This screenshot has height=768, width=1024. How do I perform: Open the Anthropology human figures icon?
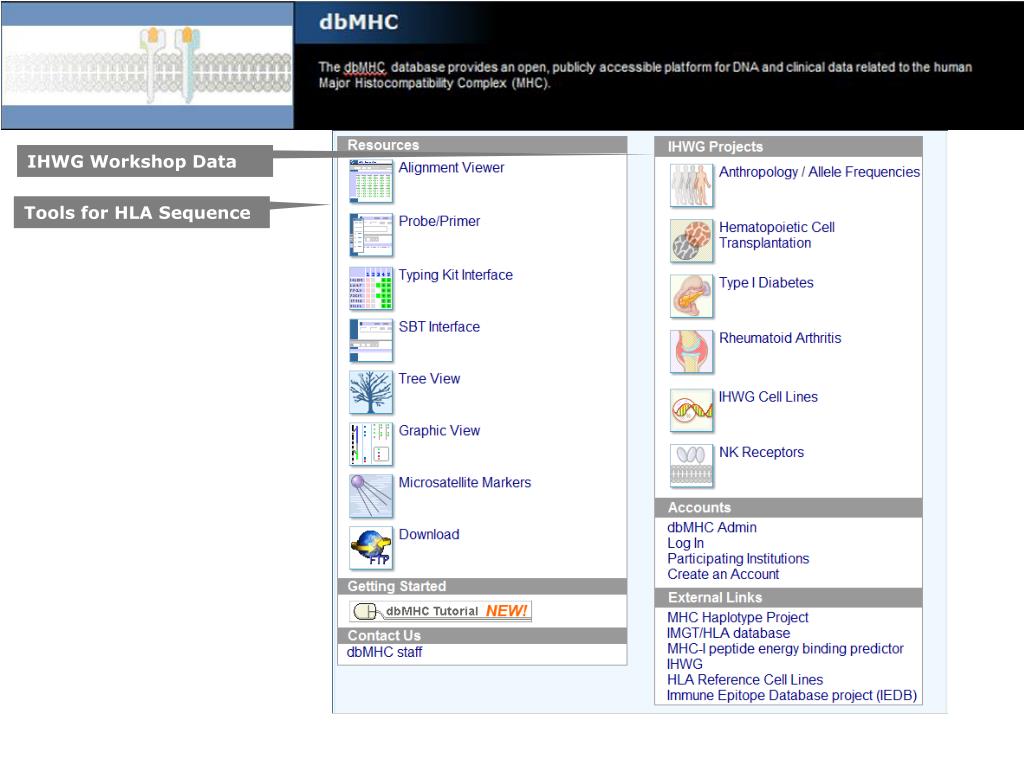pos(692,185)
